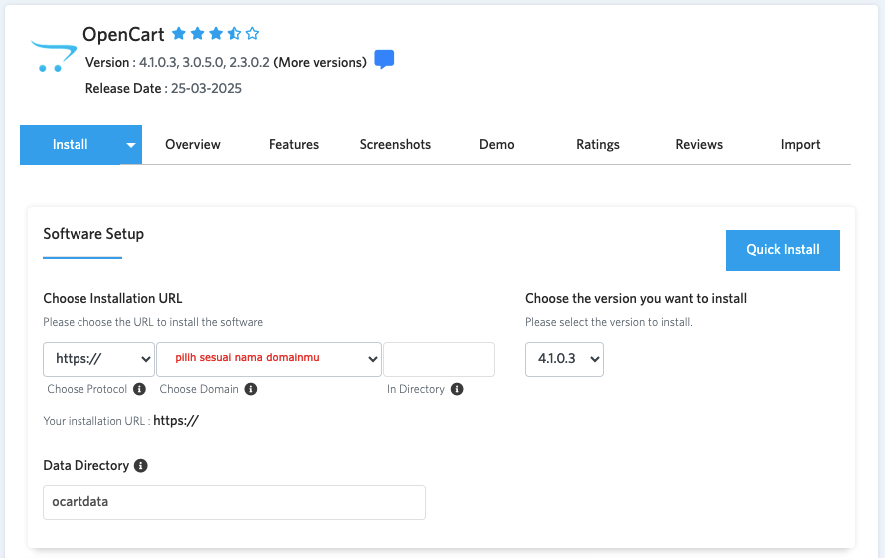
Task: Click the empty fifth rating star
Action: point(252,34)
